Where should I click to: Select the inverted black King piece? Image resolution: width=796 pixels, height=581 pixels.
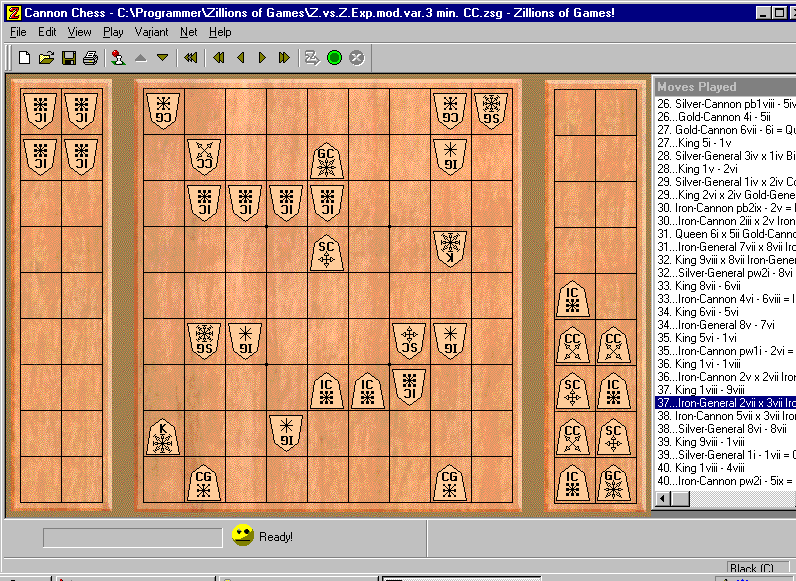pyautogui.click(x=450, y=248)
